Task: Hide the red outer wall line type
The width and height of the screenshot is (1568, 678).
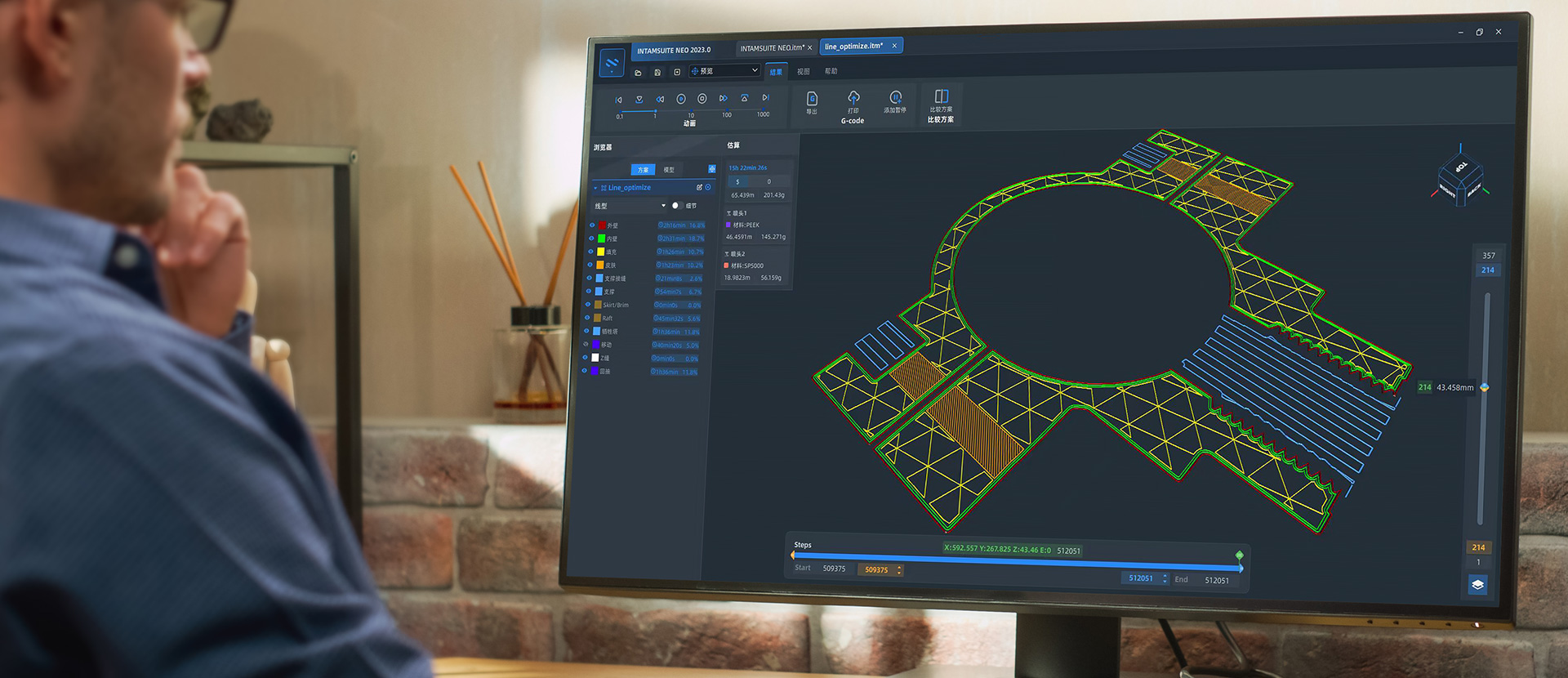Action: point(592,225)
